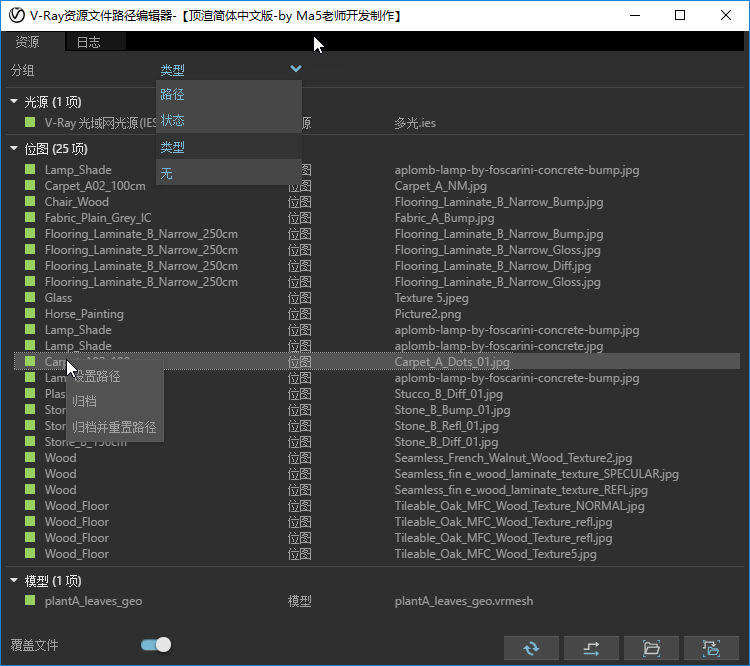The width and height of the screenshot is (750, 666).
Task: Click the 位图 type cell in the Glass row
Action: click(299, 298)
